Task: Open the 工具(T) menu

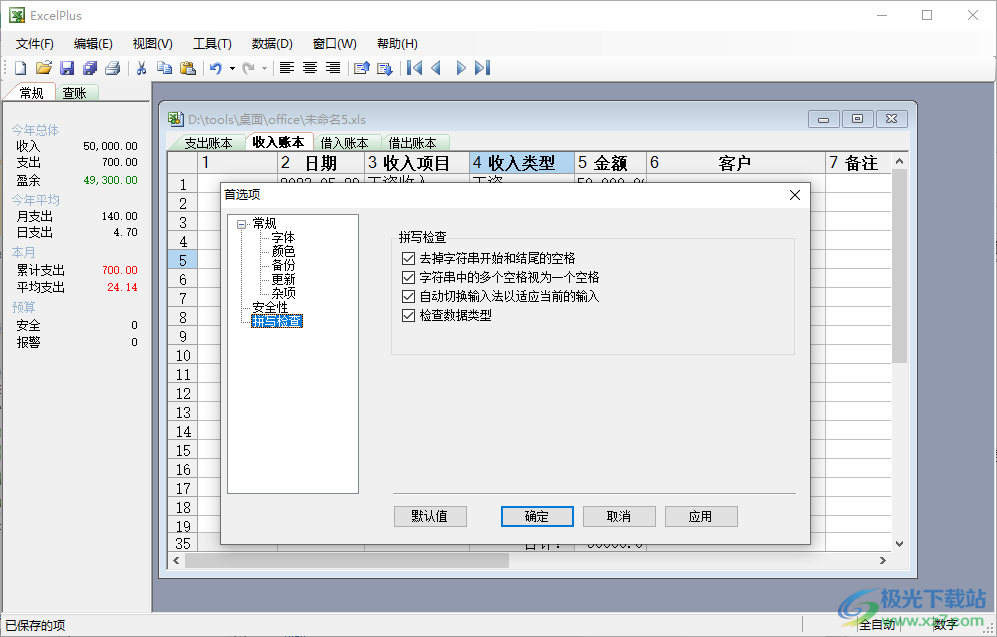Action: click(x=212, y=44)
